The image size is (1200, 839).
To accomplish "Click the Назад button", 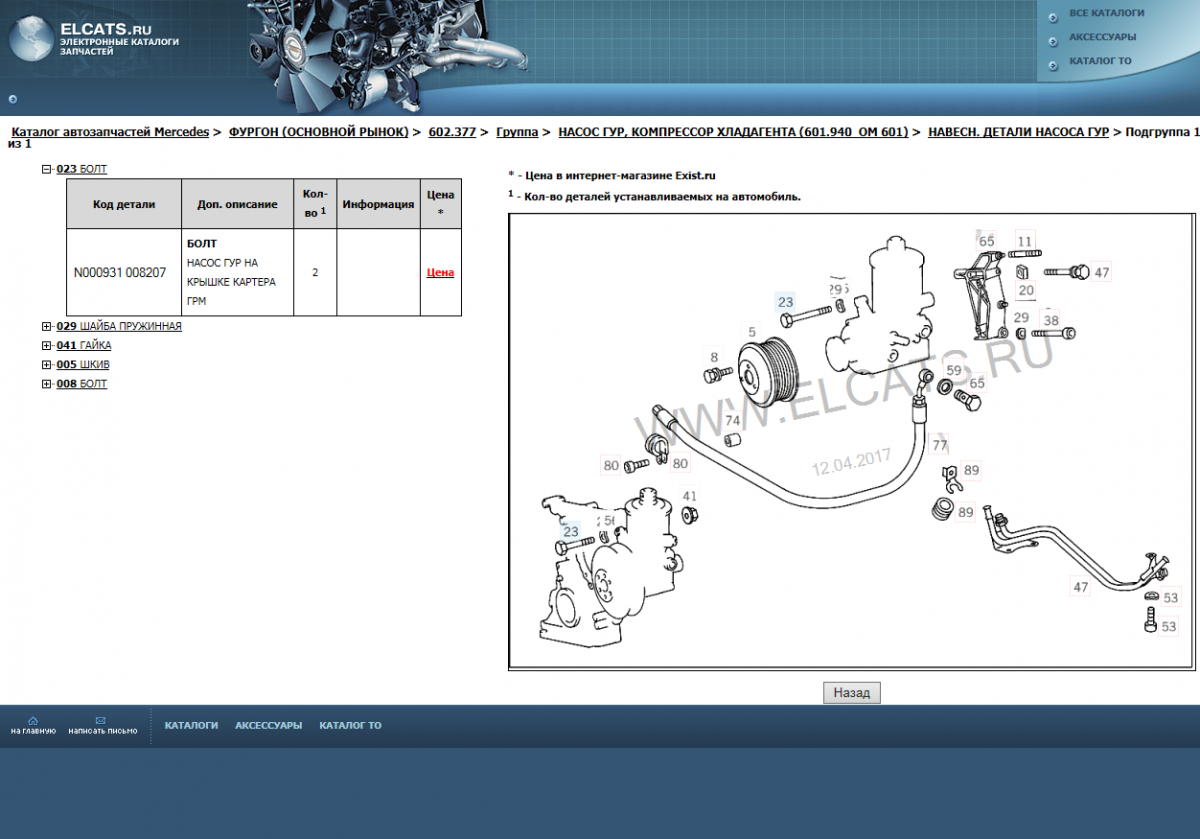I will pyautogui.click(x=852, y=692).
